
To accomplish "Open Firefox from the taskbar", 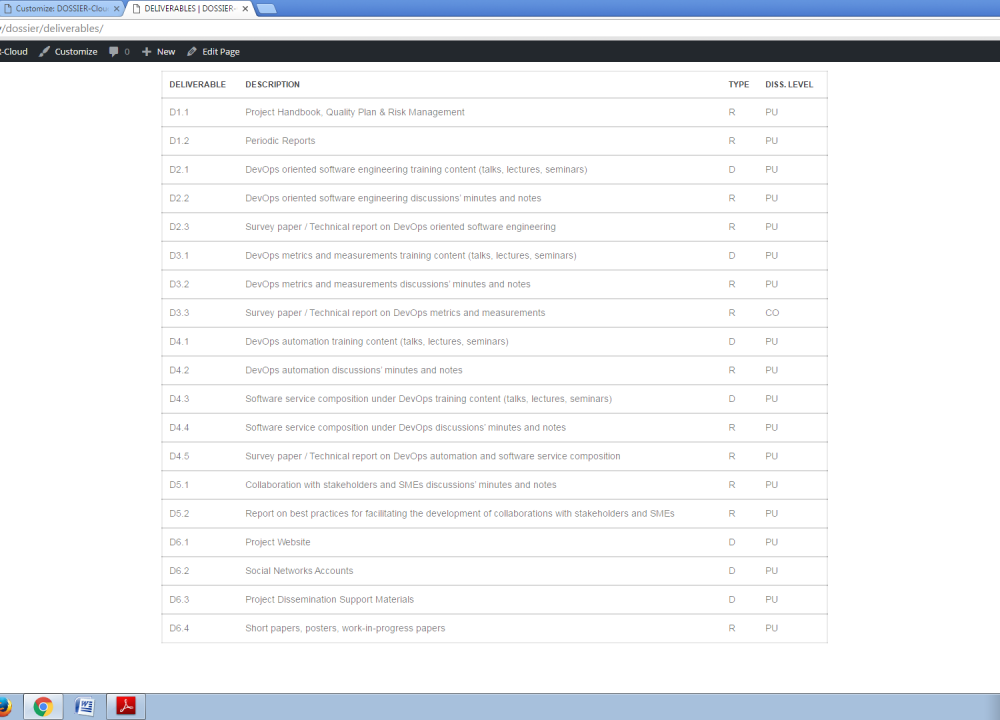I will coord(4,707).
